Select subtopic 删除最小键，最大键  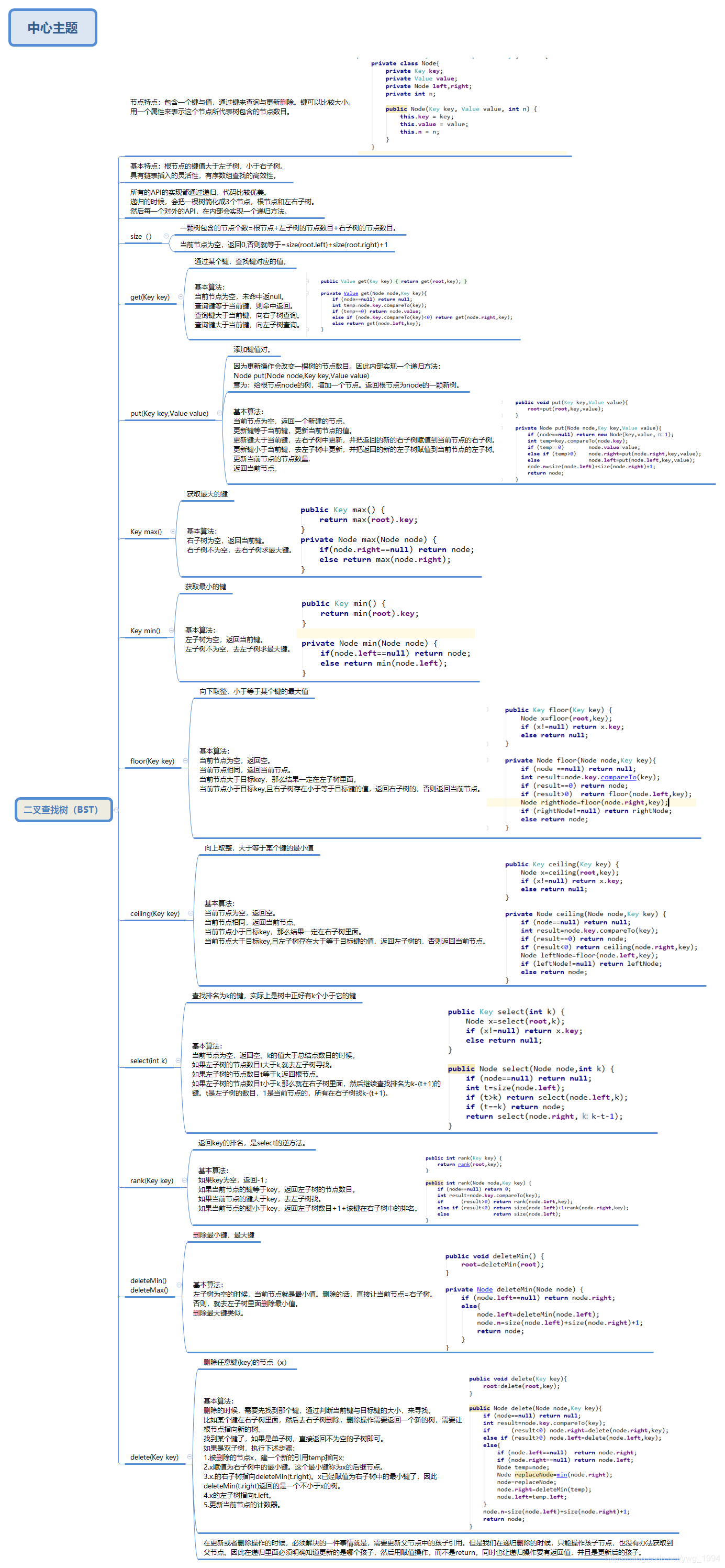click(224, 1234)
